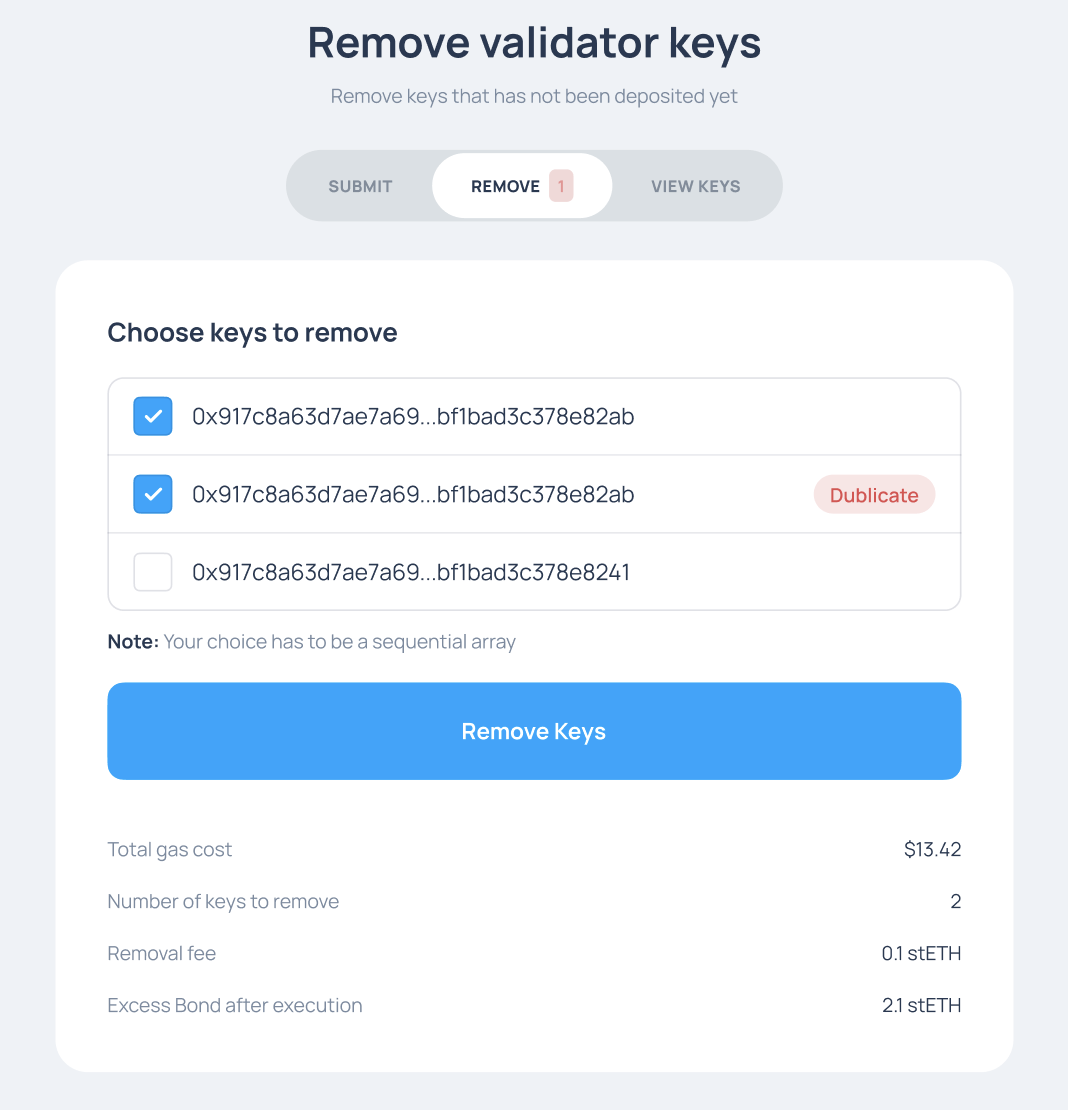Click the 2.1 stETH excess bond amount

(x=921, y=1006)
